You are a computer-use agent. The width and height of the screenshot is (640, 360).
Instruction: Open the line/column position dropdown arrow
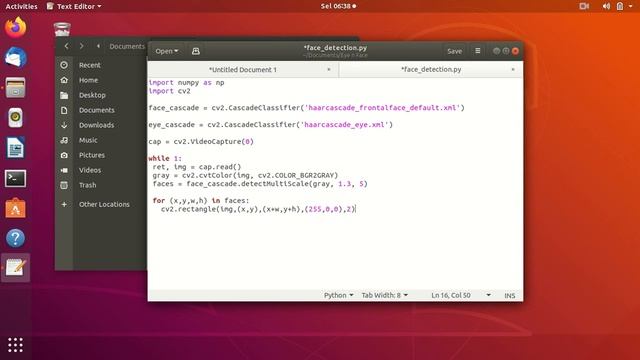[489, 295]
